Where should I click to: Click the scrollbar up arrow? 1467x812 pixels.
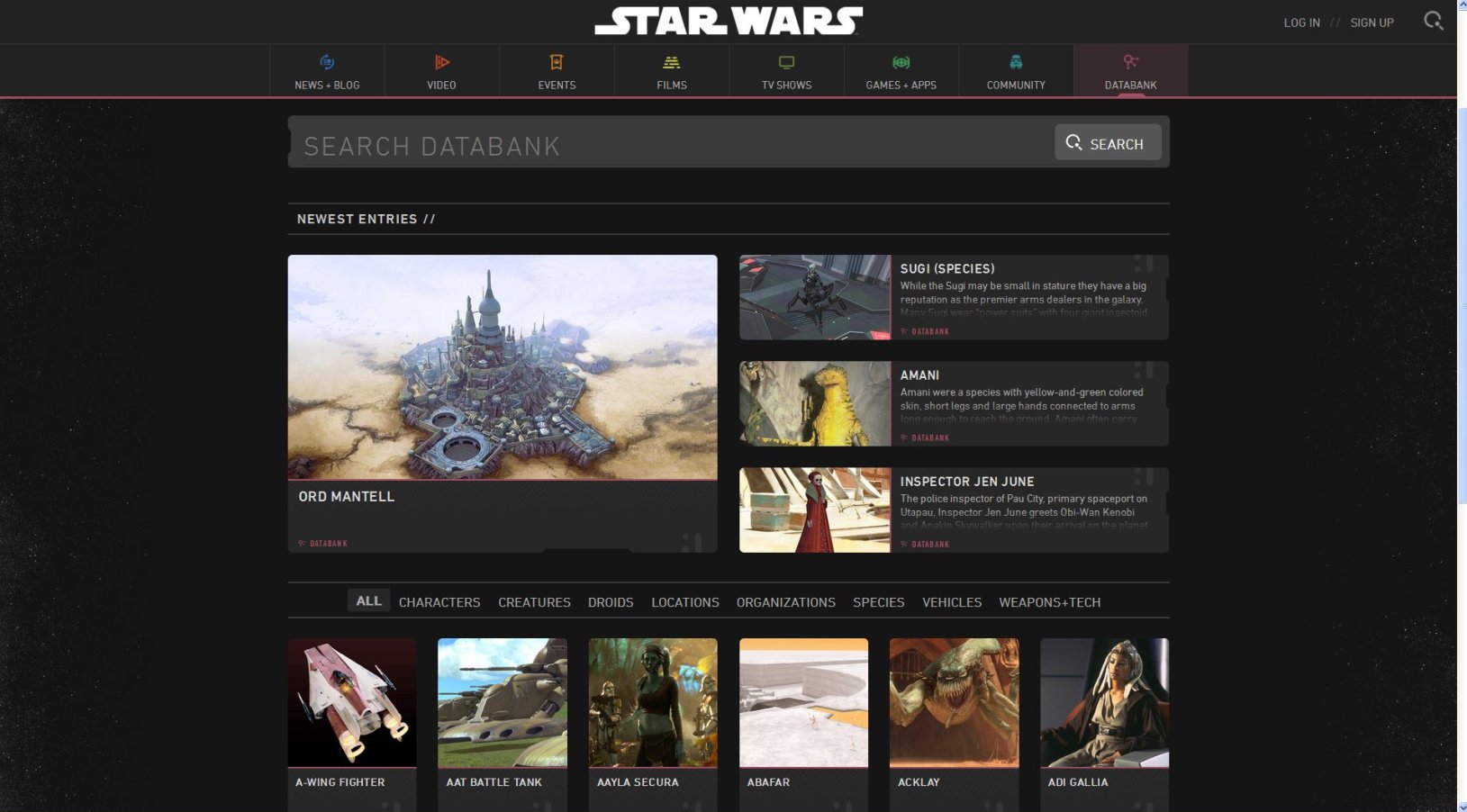coord(1462,5)
